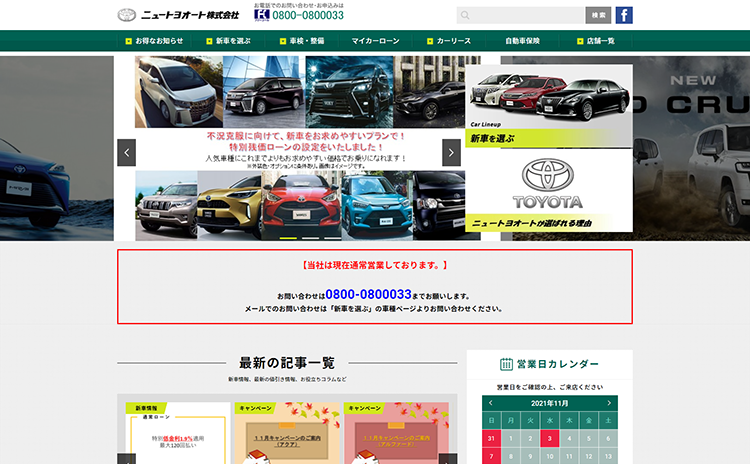
Task: Open お得なお知らせ menu
Action: (154, 41)
